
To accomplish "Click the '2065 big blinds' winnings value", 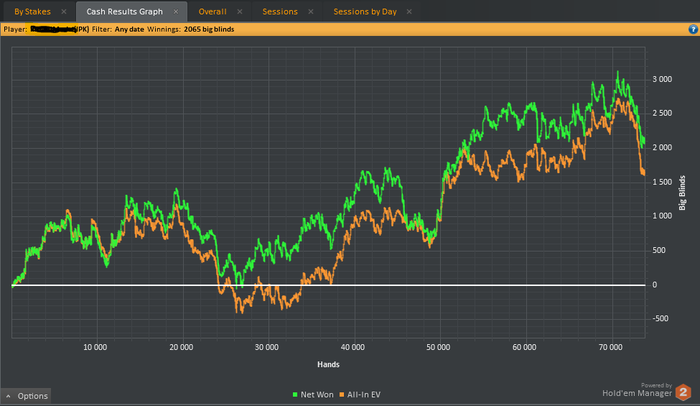I will [209, 29].
